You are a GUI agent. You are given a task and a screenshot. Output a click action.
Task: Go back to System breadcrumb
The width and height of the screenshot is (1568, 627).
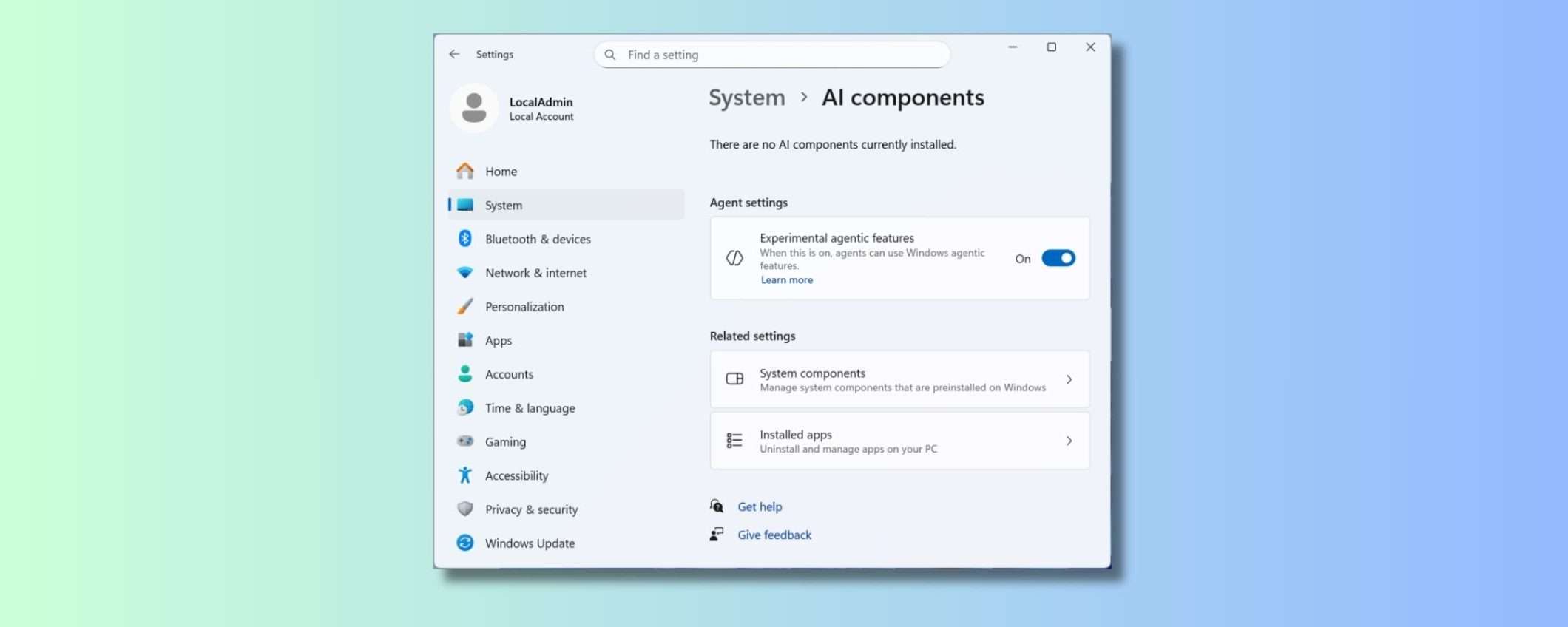(x=746, y=98)
